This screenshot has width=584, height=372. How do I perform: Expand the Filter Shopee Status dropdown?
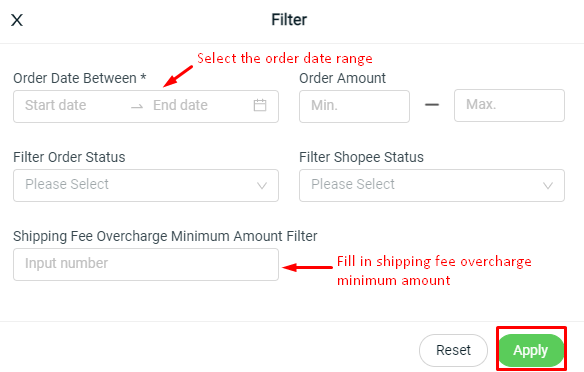(432, 185)
